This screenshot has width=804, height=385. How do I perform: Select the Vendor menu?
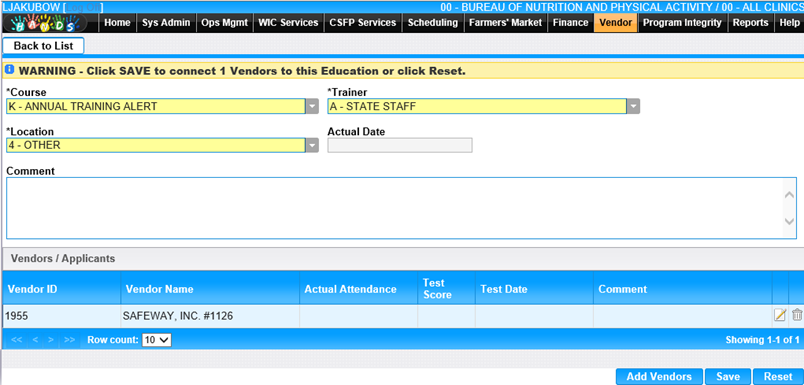pyautogui.click(x=615, y=23)
